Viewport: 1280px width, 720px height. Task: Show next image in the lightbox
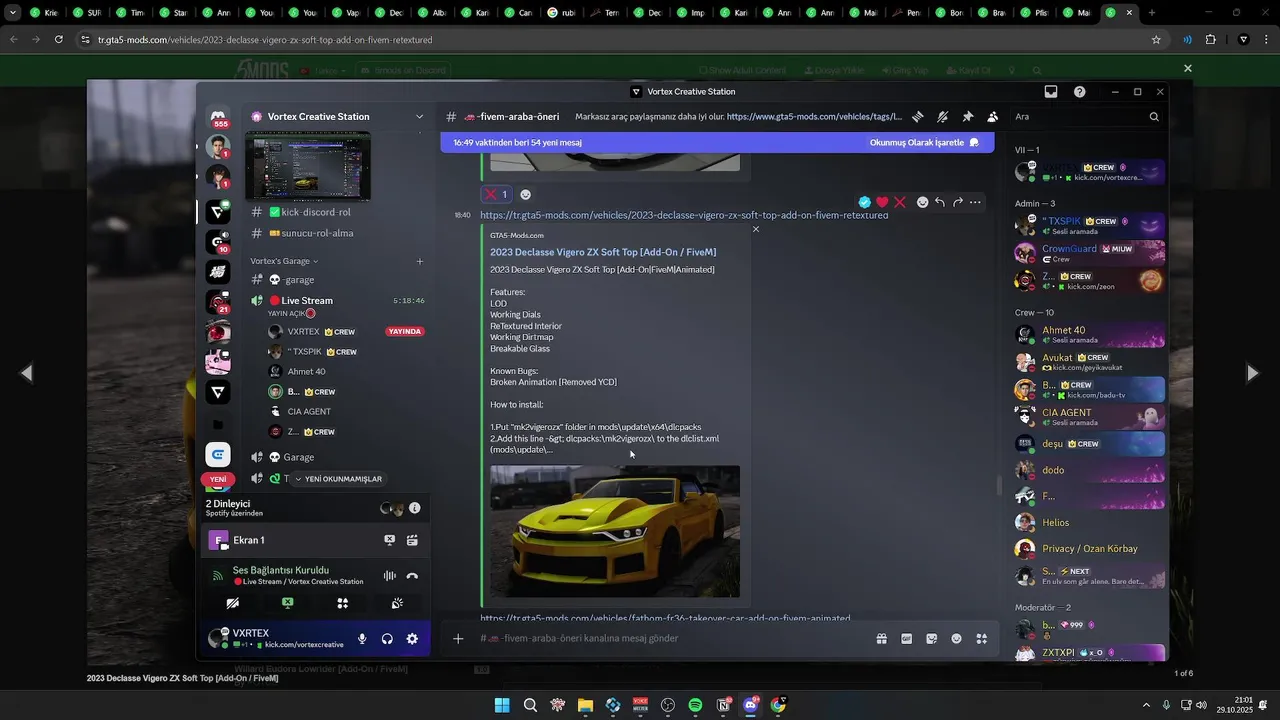[1252, 373]
